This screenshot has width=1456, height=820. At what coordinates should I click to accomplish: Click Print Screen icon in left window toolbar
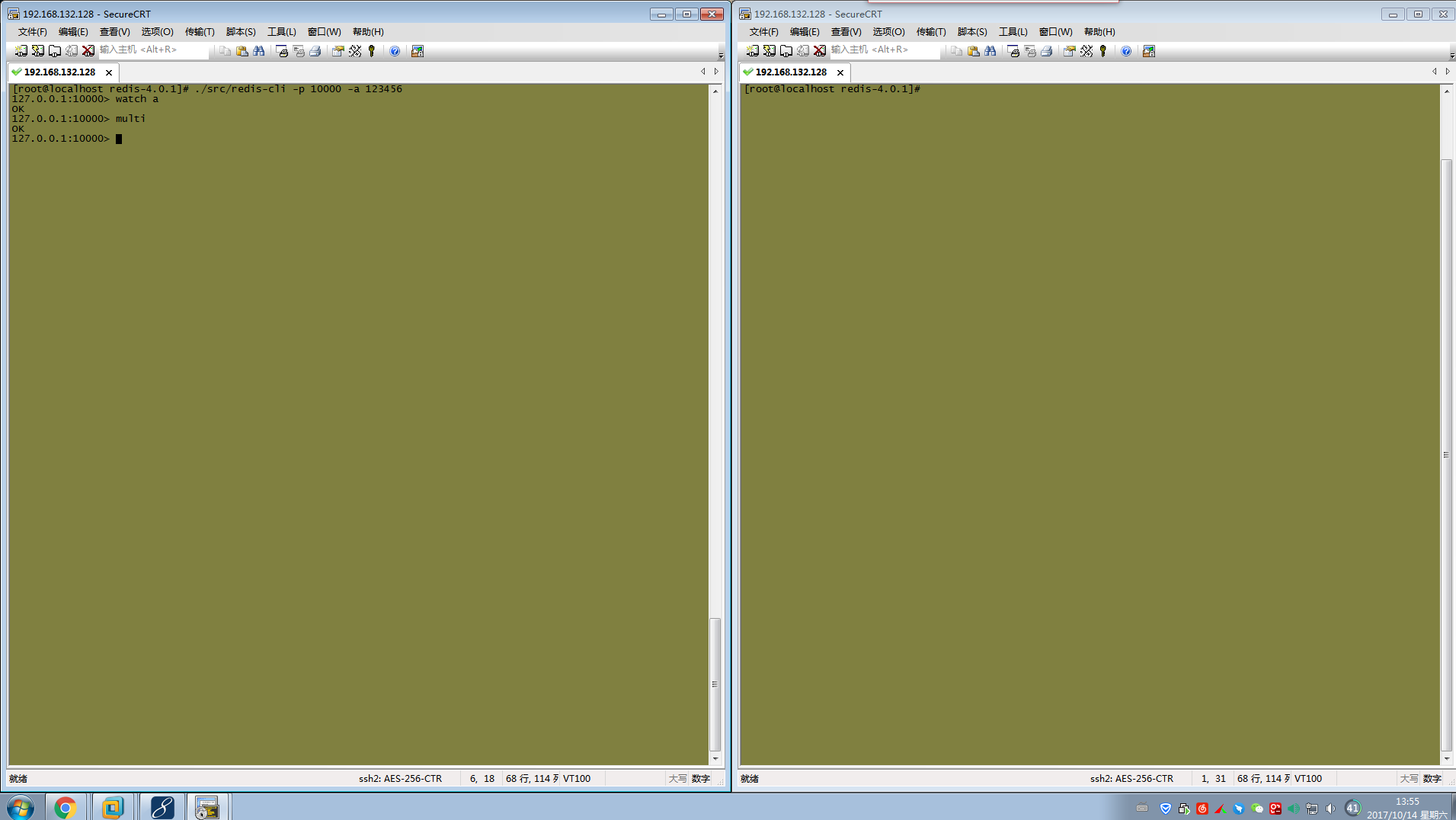tap(282, 51)
